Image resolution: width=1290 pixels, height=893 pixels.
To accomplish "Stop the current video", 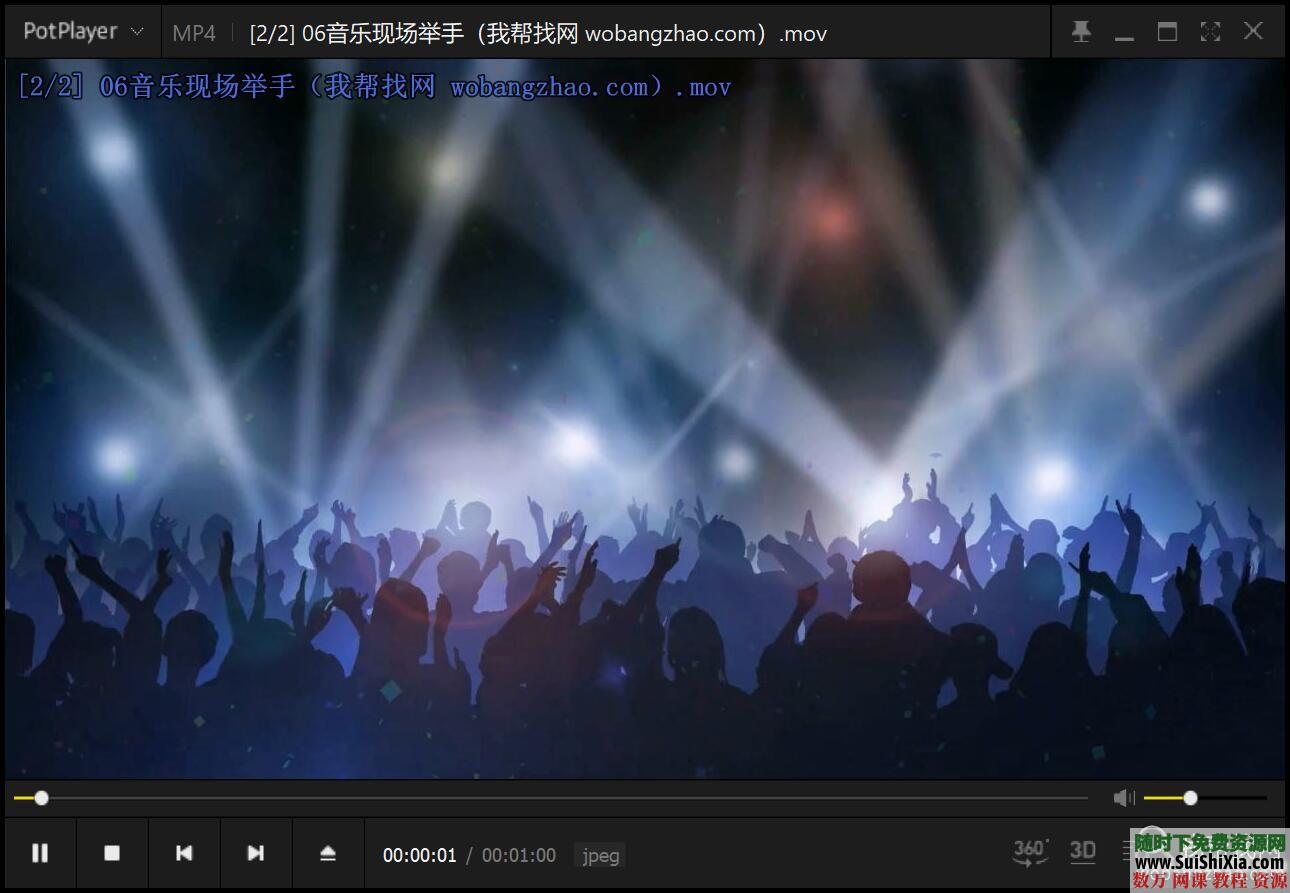I will (112, 853).
